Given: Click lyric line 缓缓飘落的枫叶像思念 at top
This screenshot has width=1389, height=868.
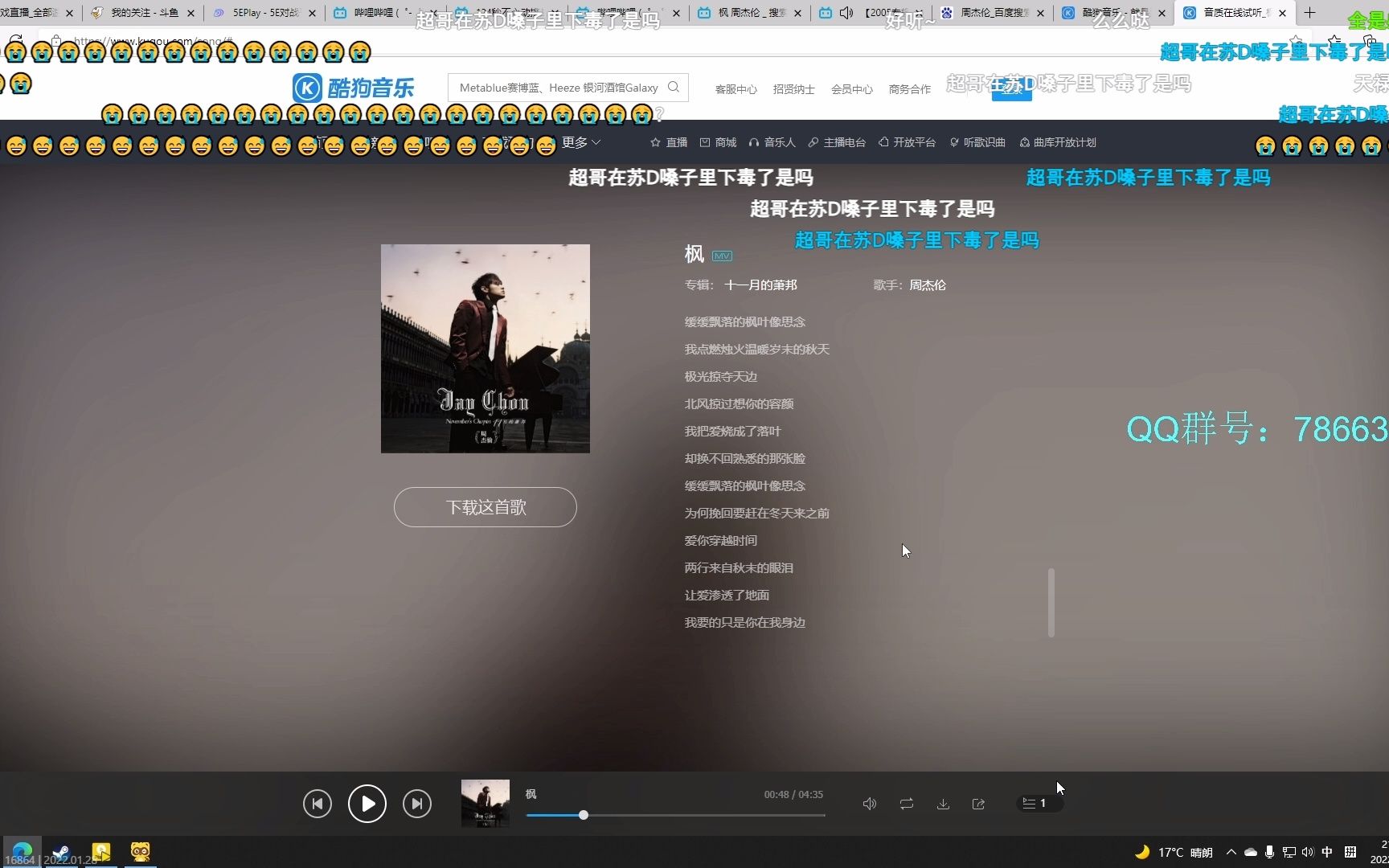Looking at the screenshot, I should pyautogui.click(x=745, y=321).
